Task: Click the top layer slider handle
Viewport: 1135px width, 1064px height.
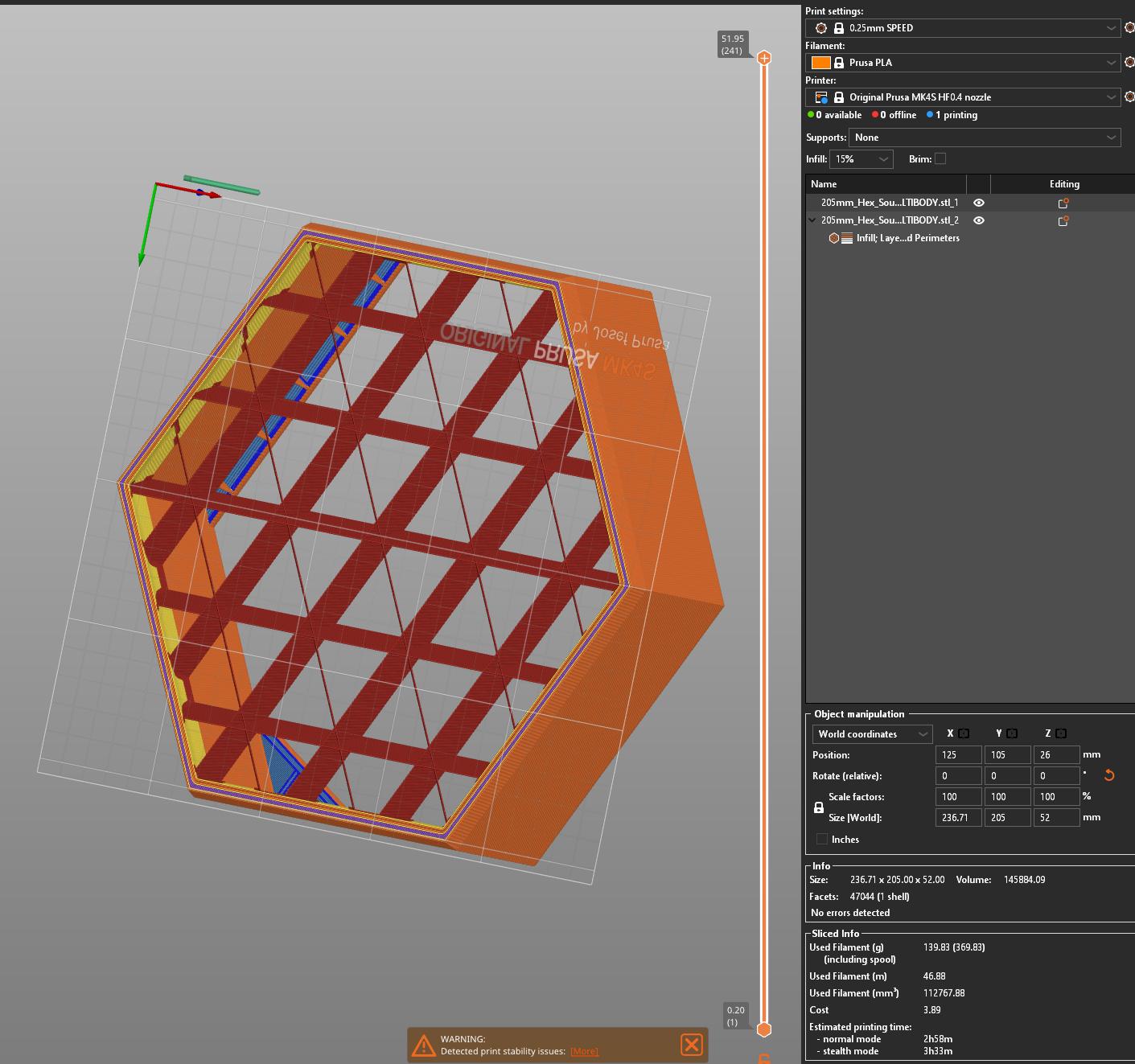Action: (x=764, y=58)
